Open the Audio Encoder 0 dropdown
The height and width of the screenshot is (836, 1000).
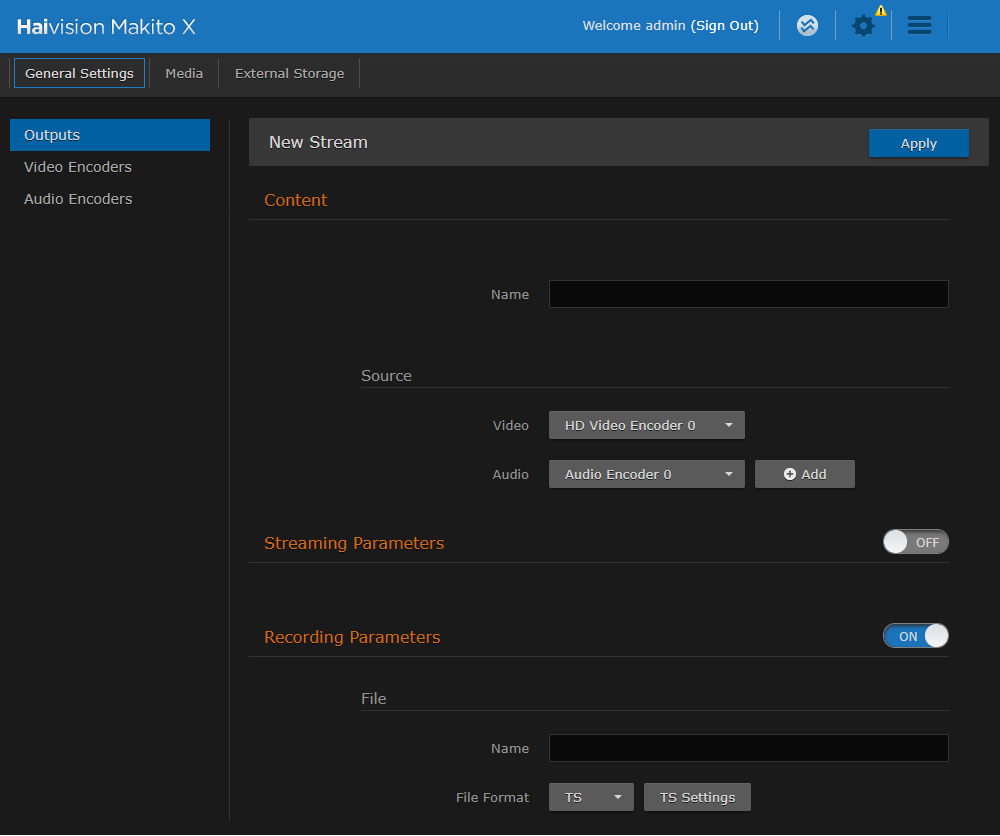point(646,473)
